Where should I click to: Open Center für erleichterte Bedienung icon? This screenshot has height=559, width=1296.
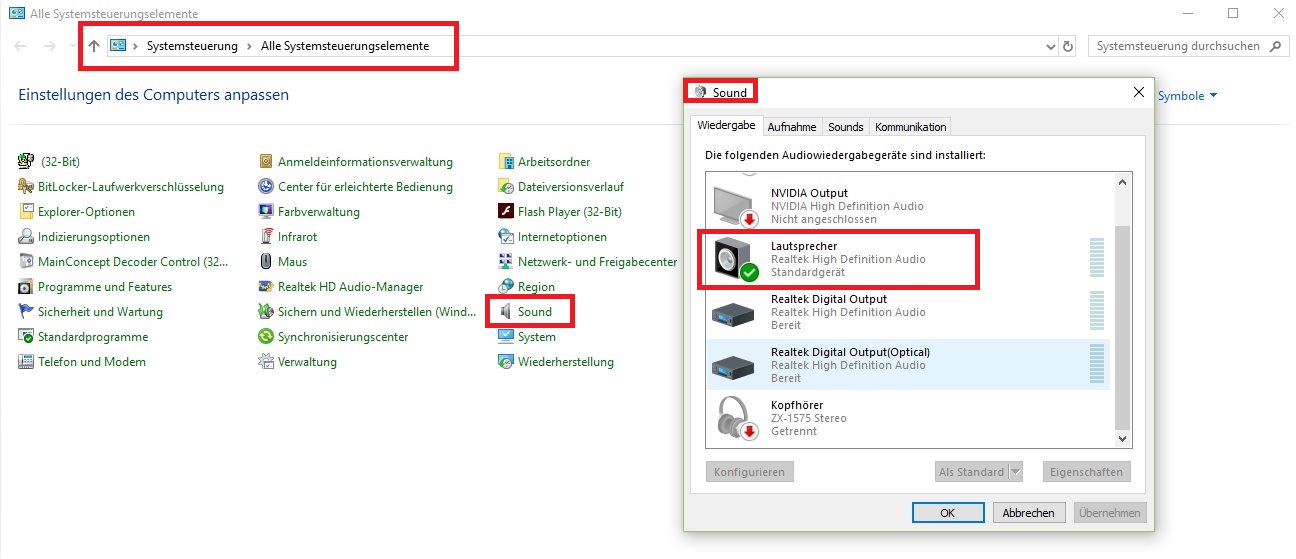(266, 187)
